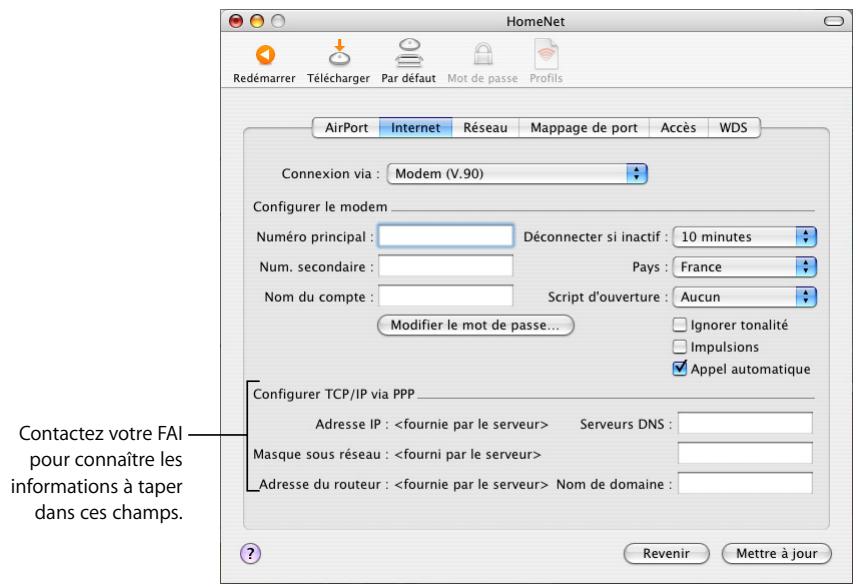The width and height of the screenshot is (857, 587).
Task: Click the Adresse IP "<fournie par le serveur>" text
Action: click(x=471, y=424)
